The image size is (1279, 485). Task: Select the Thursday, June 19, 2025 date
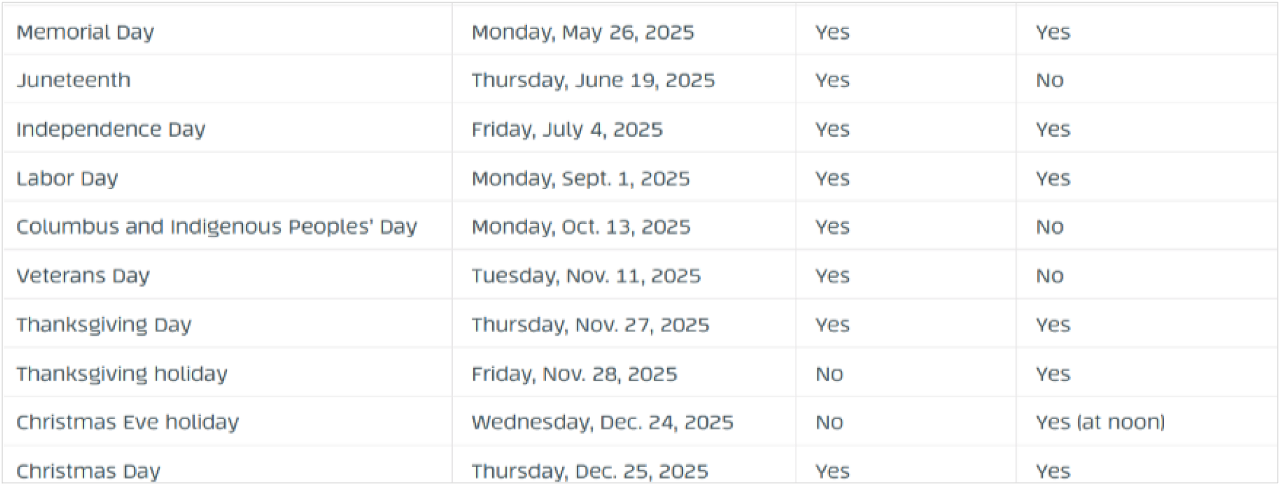tap(593, 80)
